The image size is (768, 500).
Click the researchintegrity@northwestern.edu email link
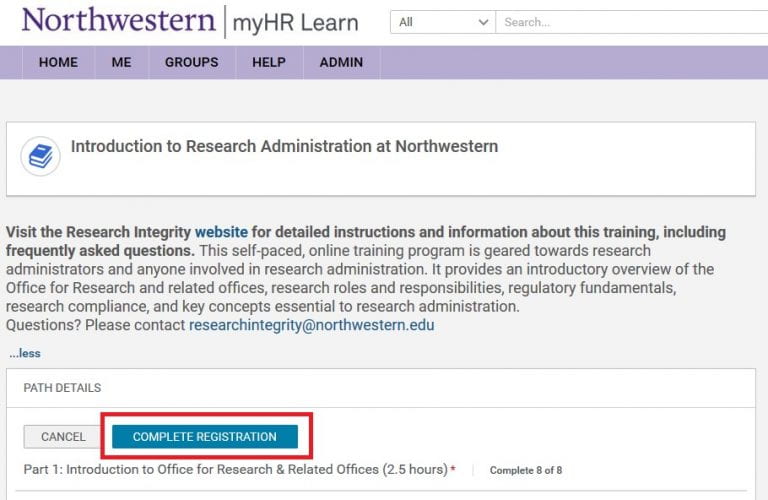(x=312, y=325)
